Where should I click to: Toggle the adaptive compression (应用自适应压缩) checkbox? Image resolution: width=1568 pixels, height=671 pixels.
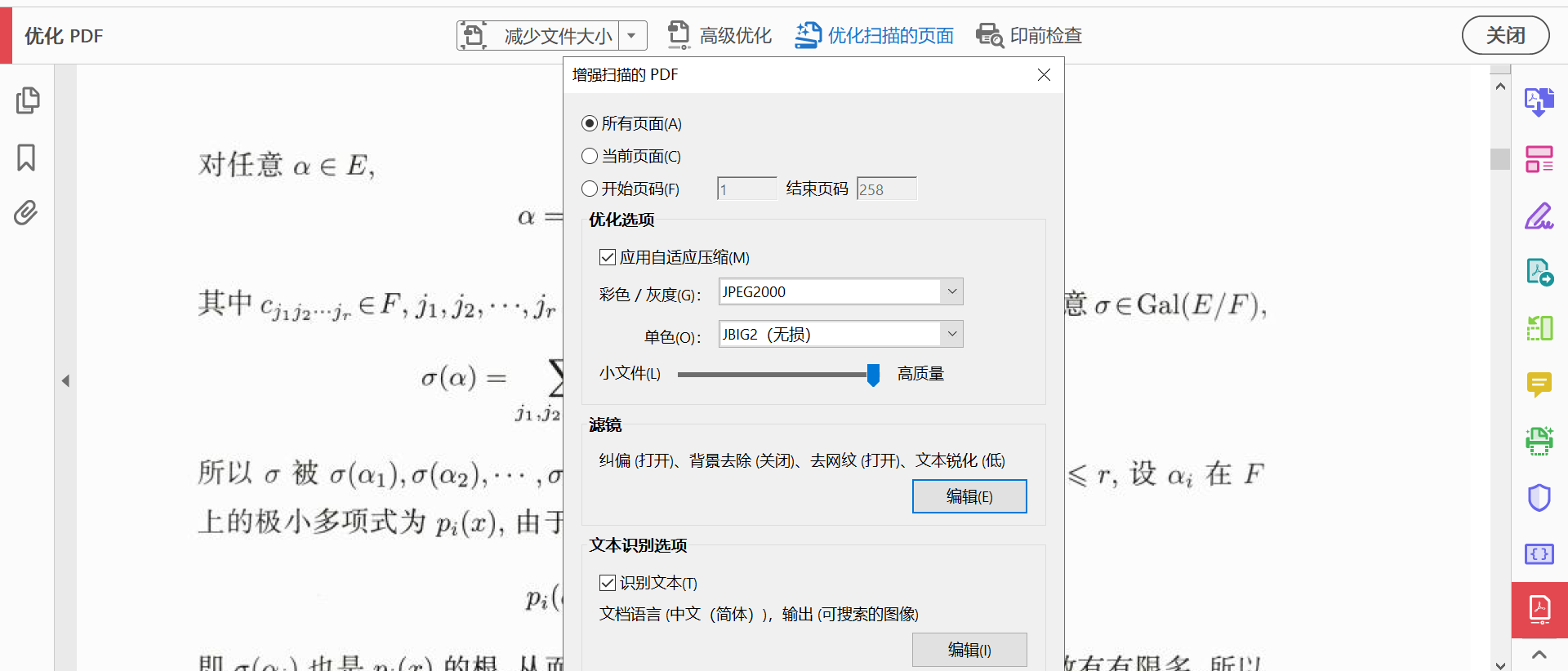[607, 257]
